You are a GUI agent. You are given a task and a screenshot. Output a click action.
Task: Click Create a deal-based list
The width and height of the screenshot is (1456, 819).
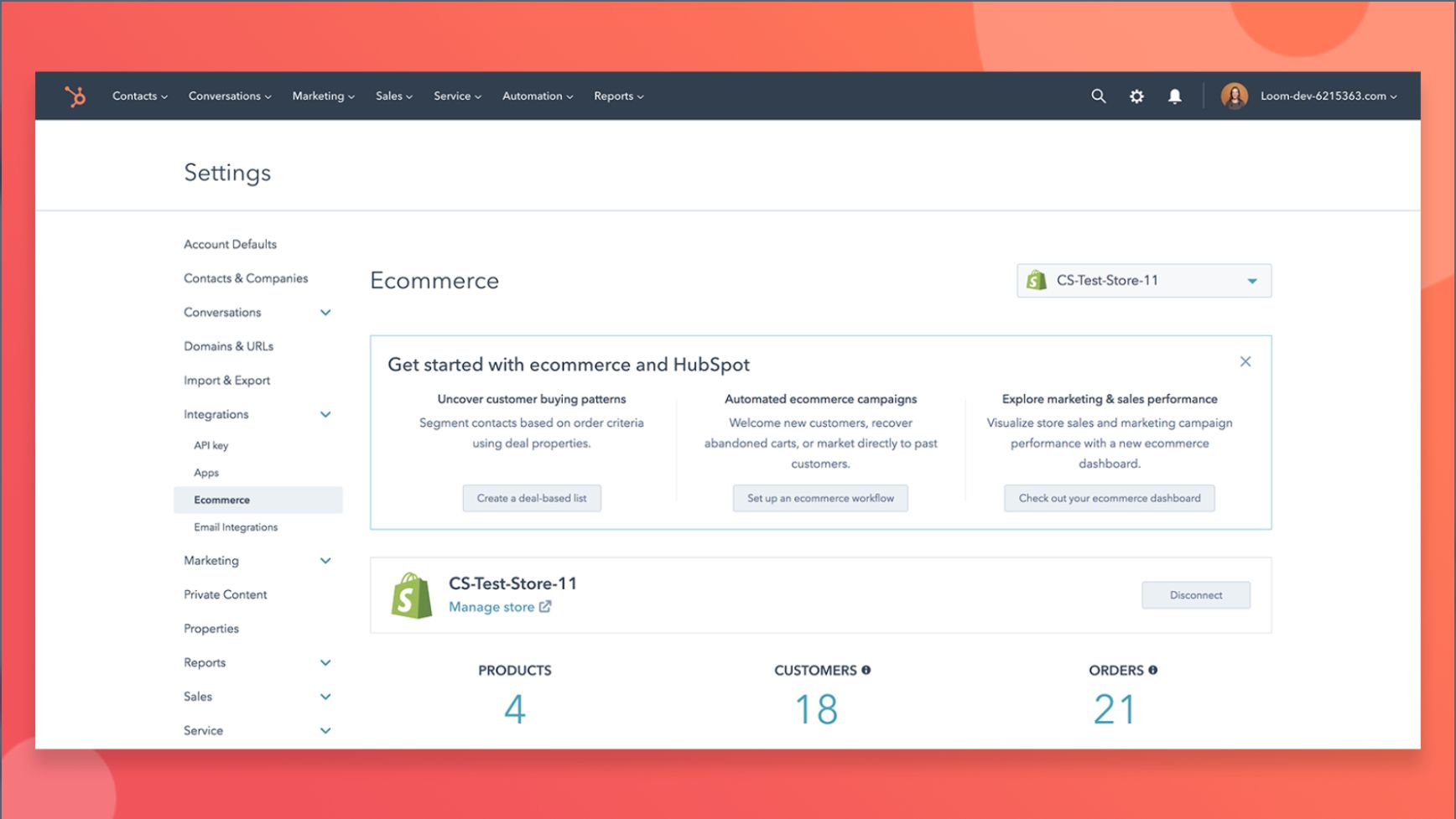point(531,497)
